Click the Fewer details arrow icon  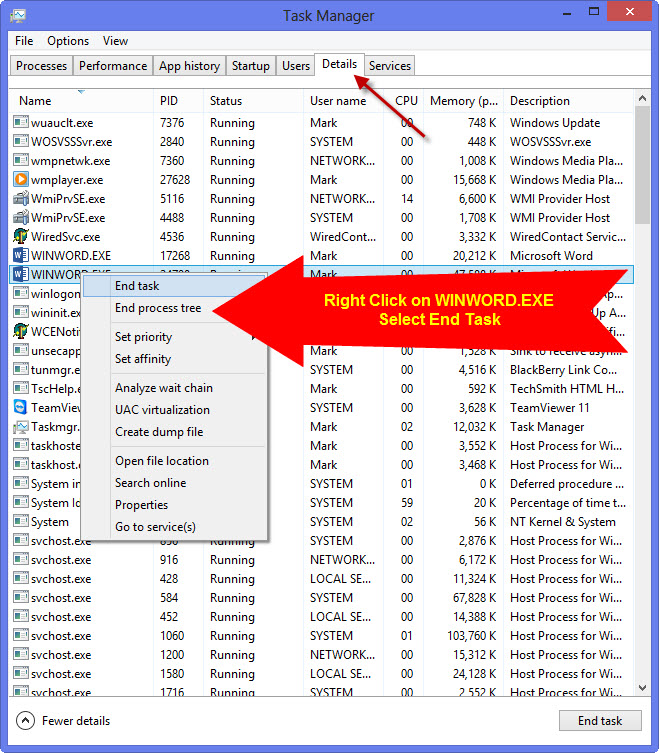click(25, 720)
